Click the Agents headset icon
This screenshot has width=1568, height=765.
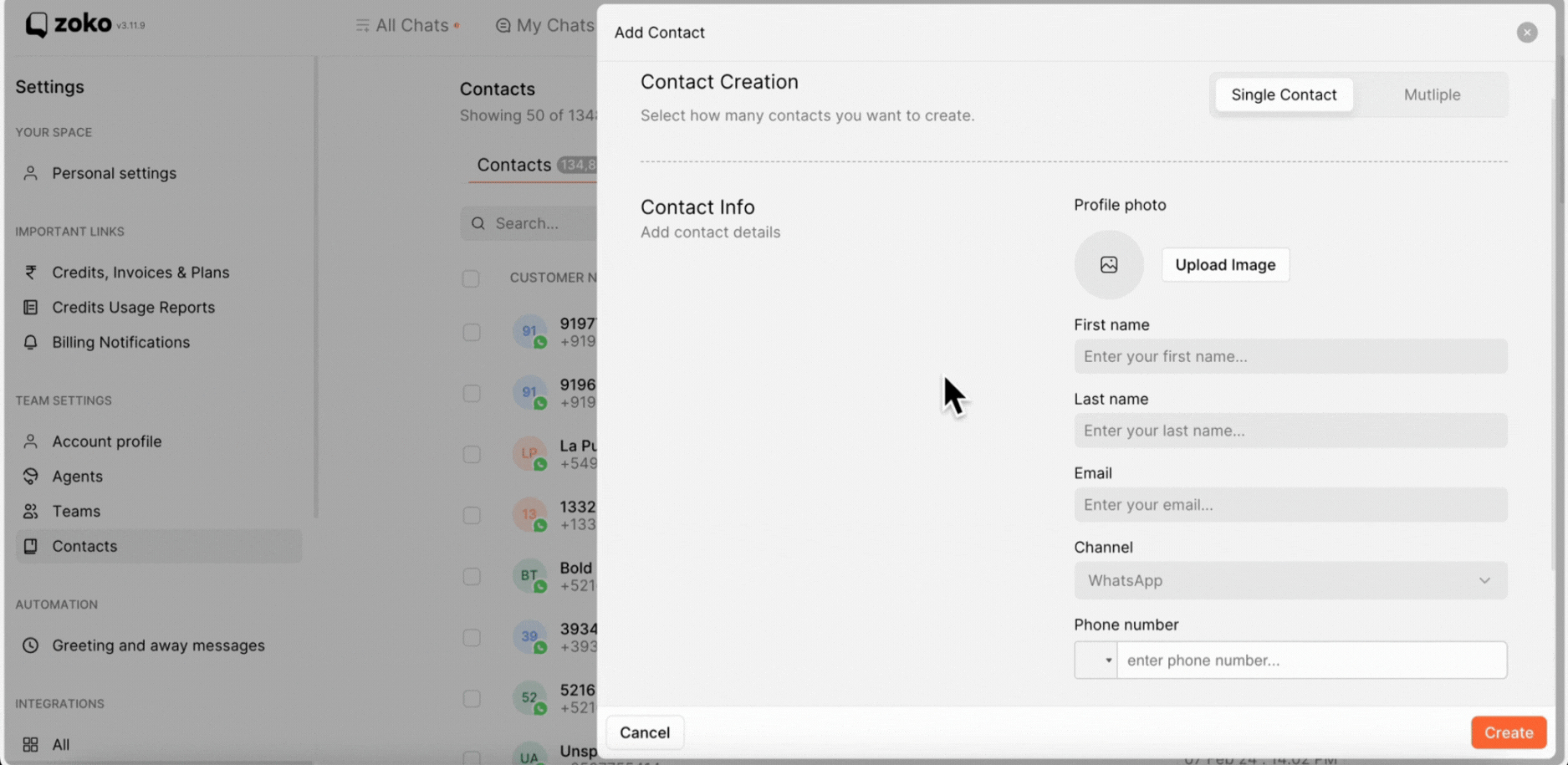[31, 477]
